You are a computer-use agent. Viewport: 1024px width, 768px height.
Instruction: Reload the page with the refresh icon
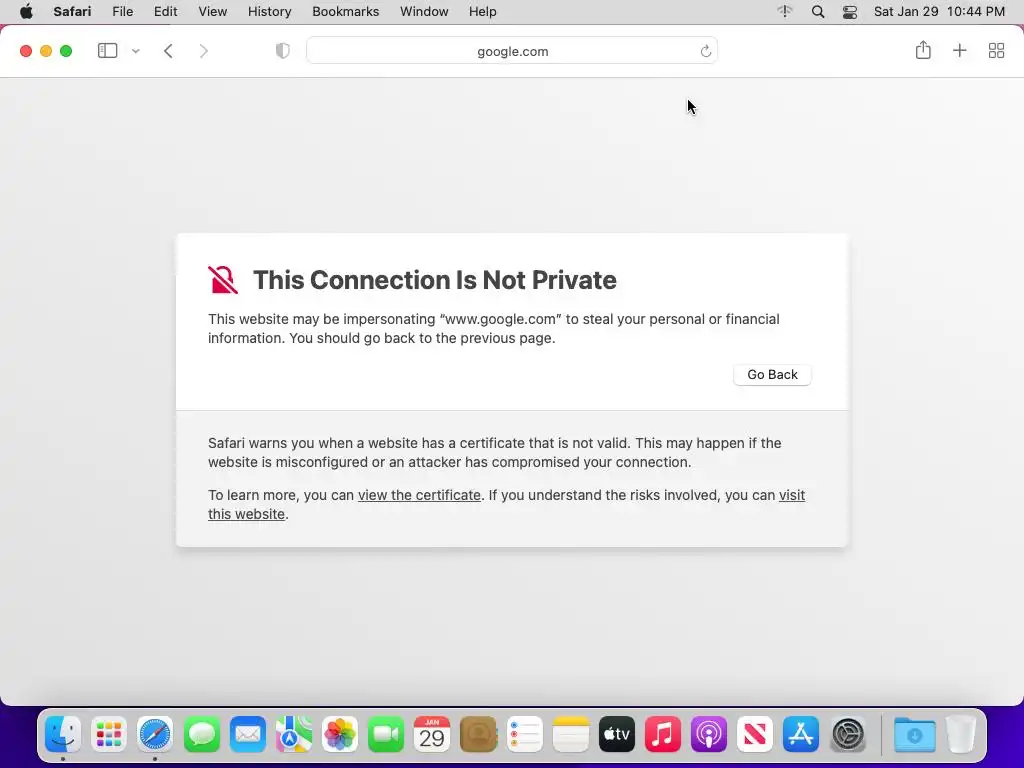705,51
